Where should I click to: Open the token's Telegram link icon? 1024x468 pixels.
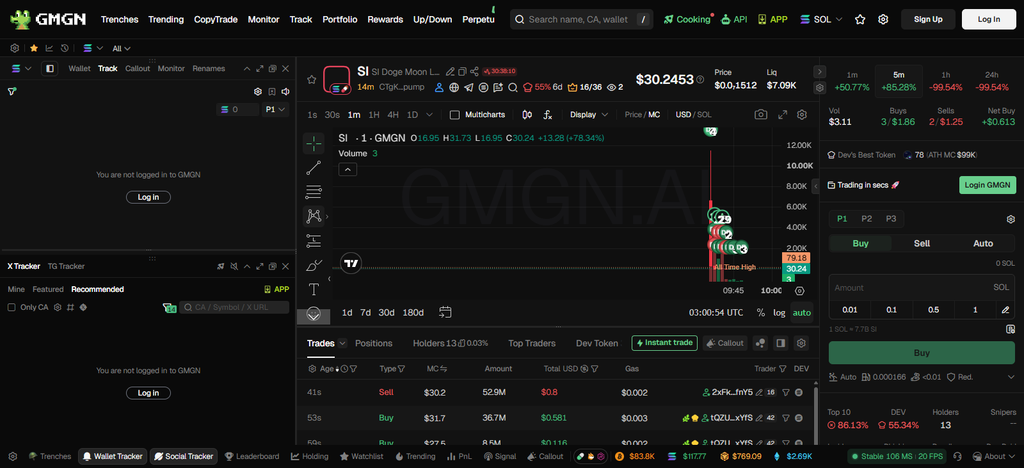469,87
